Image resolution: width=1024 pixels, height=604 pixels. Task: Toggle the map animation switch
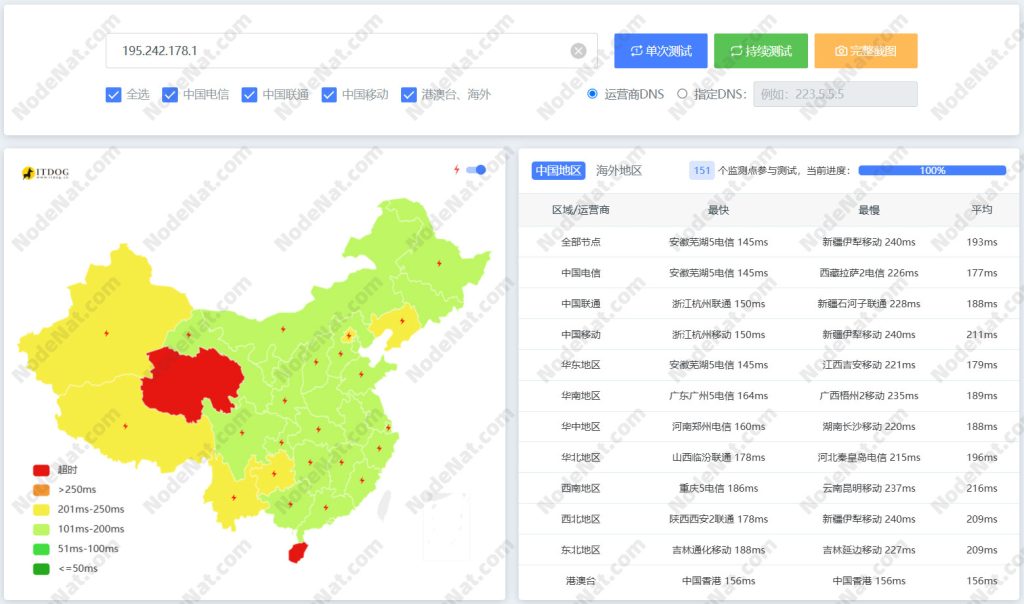476,170
